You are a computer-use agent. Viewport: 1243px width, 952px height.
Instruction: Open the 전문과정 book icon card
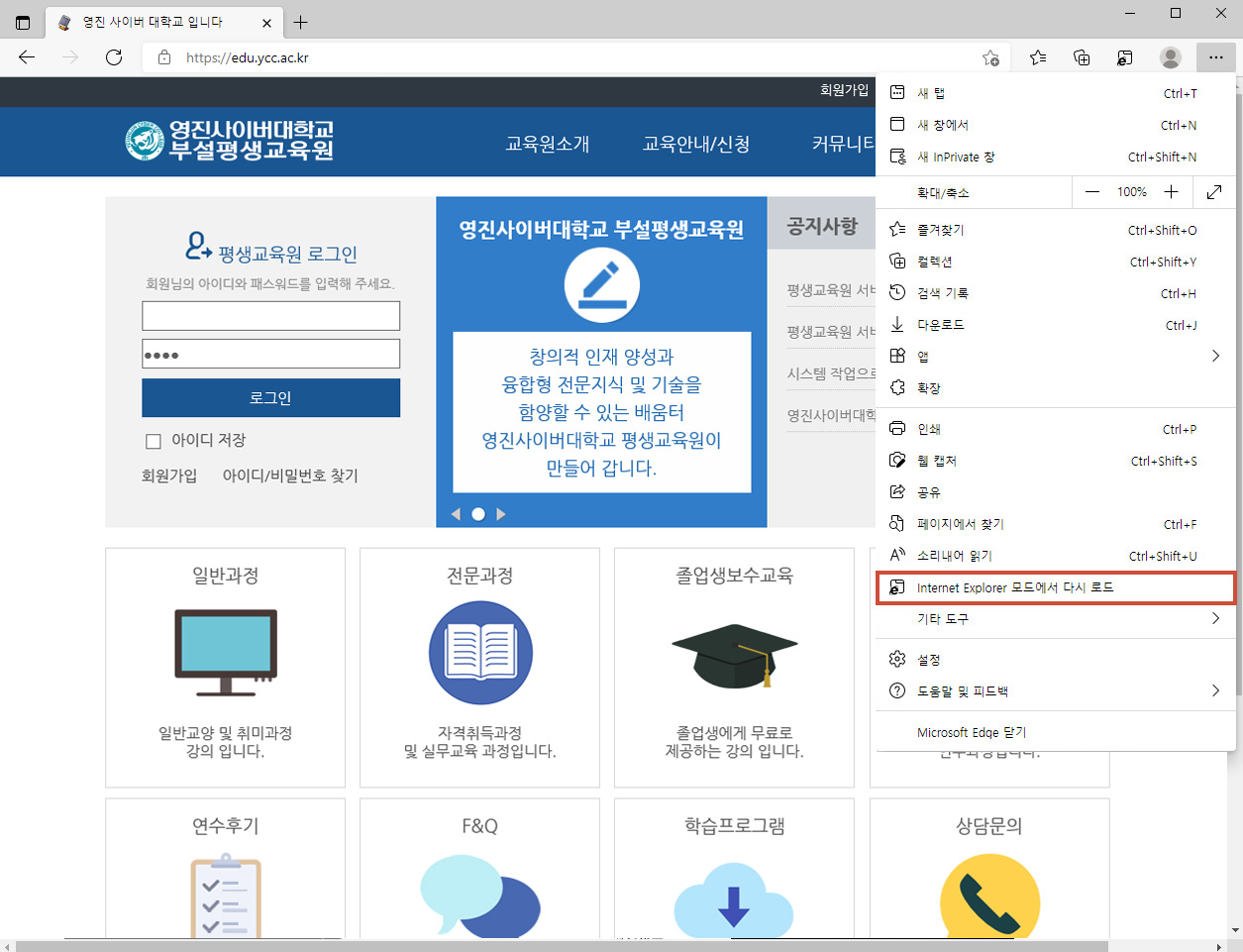[x=480, y=668]
